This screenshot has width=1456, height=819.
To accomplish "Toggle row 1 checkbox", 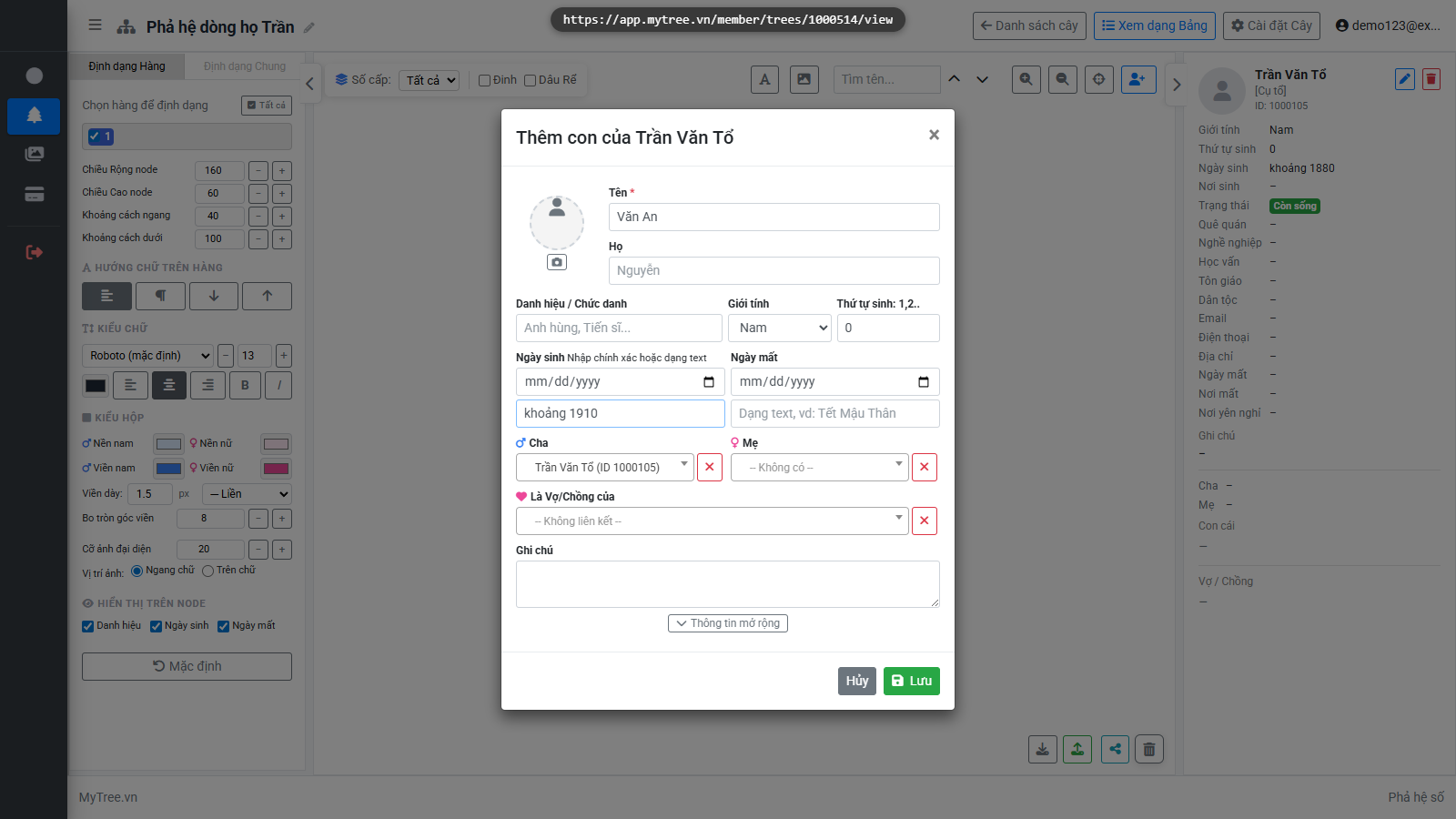I will click(x=95, y=136).
